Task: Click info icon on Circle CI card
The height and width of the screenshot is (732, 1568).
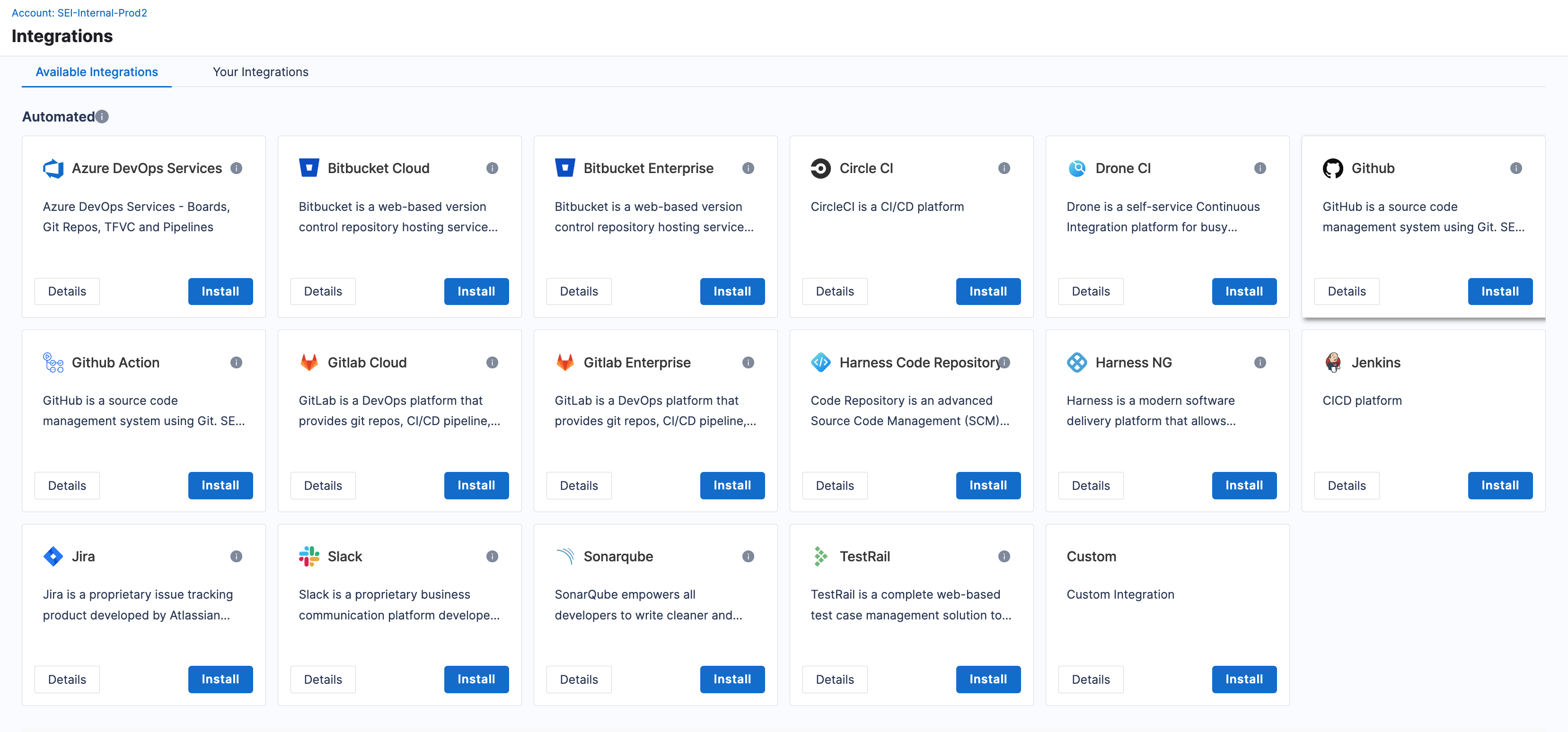Action: [1004, 168]
